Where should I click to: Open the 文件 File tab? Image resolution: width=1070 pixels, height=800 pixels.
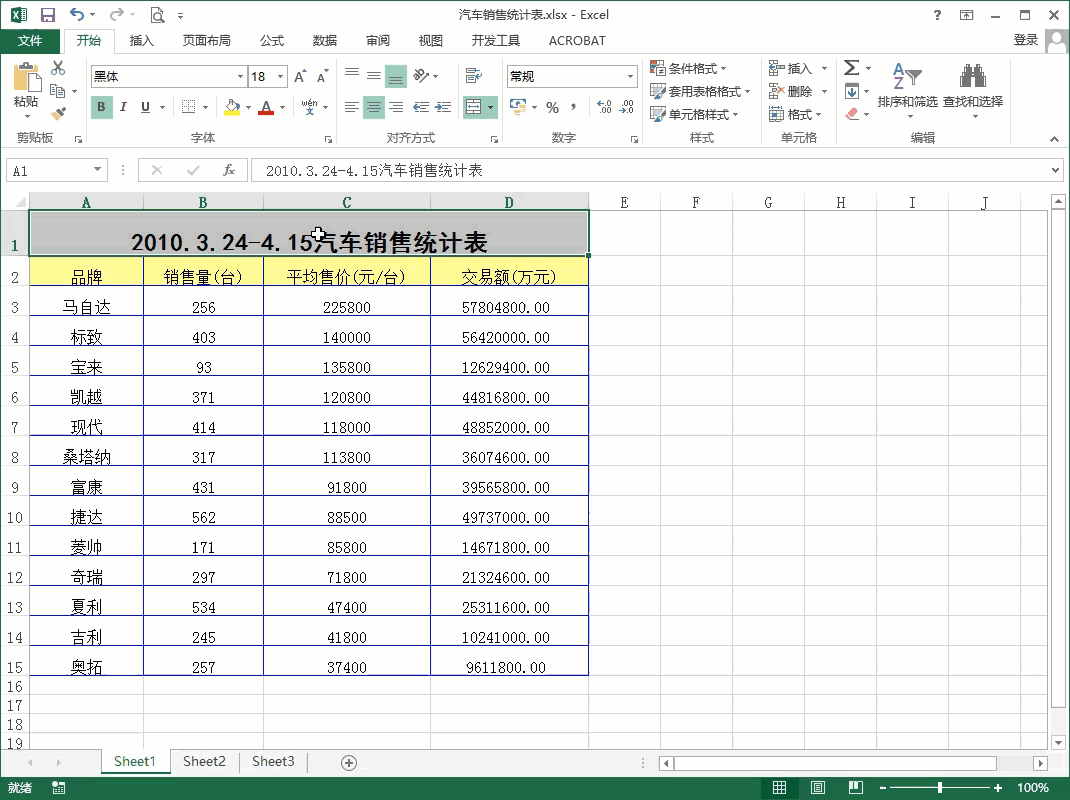click(30, 40)
